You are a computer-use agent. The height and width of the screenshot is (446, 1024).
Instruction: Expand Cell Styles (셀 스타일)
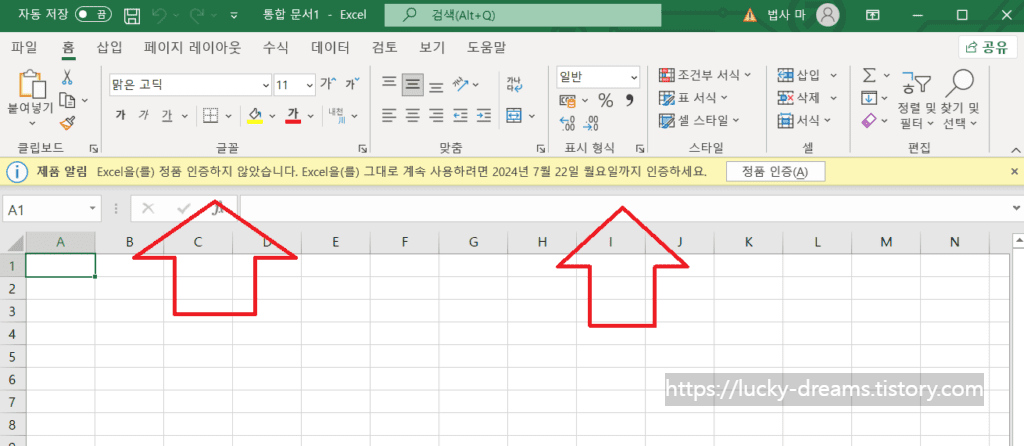699,120
